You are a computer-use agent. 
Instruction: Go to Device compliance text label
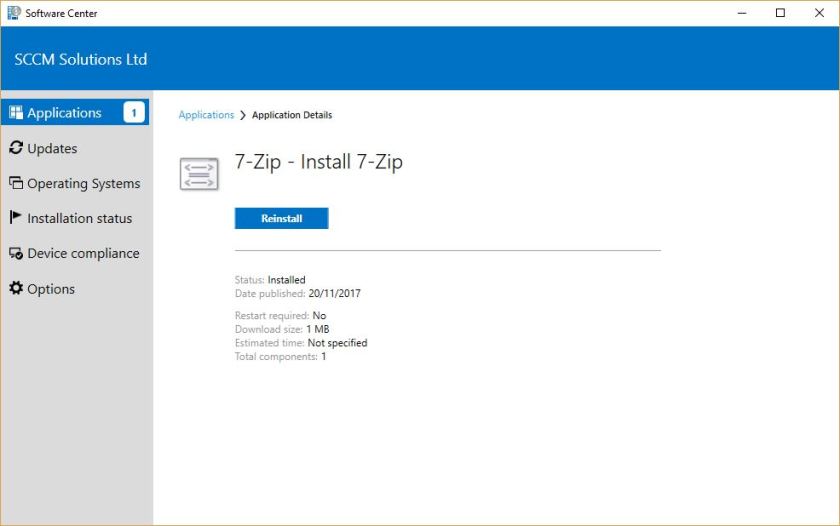[x=83, y=254]
